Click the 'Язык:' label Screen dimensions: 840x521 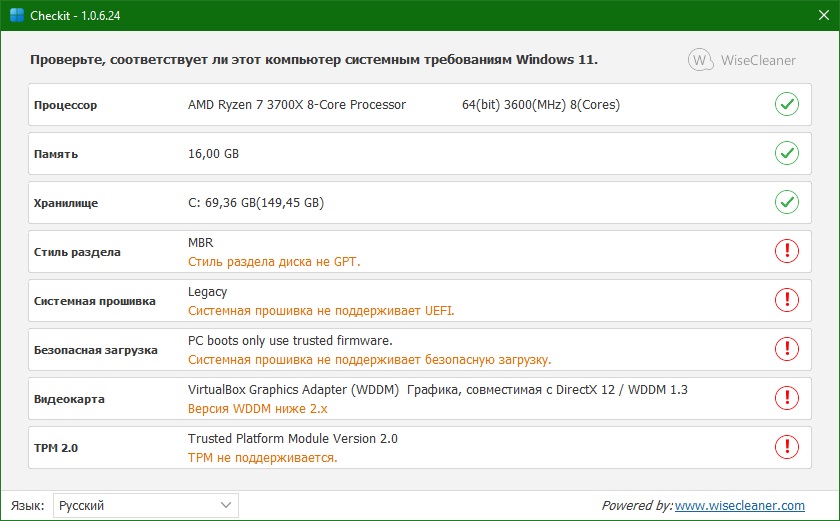click(x=27, y=505)
